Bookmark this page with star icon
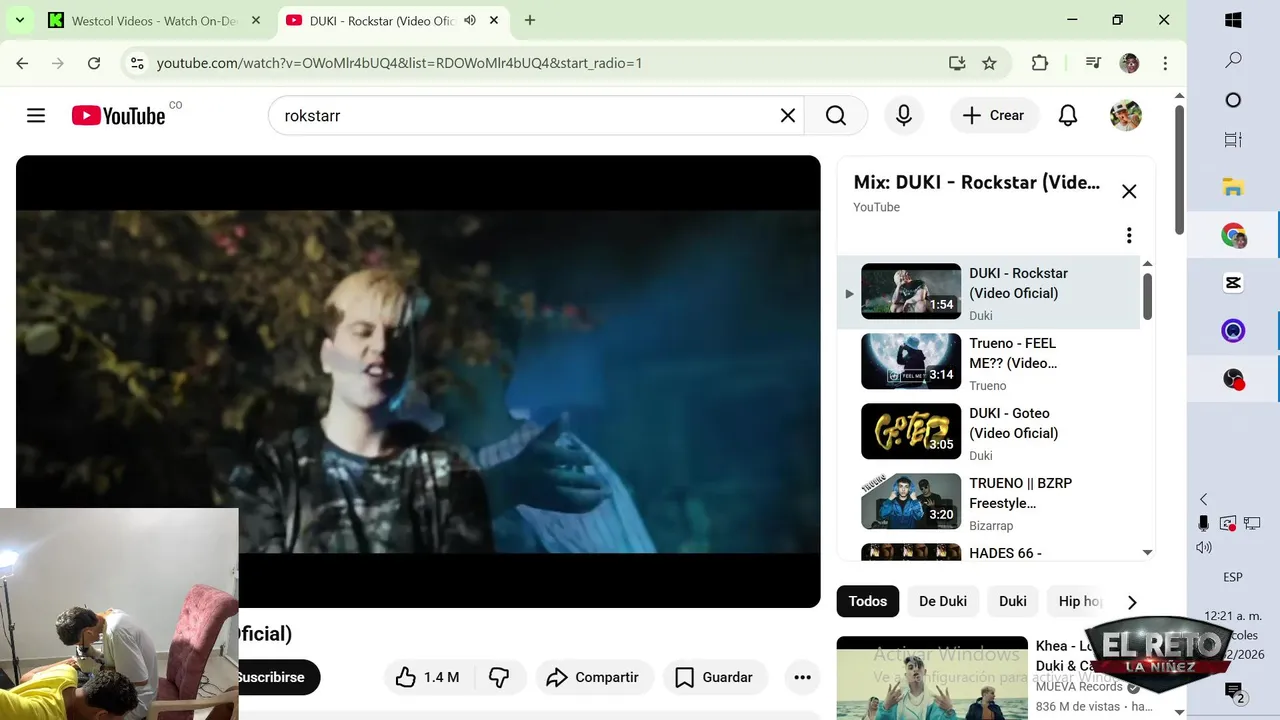The width and height of the screenshot is (1280, 720). pos(989,63)
